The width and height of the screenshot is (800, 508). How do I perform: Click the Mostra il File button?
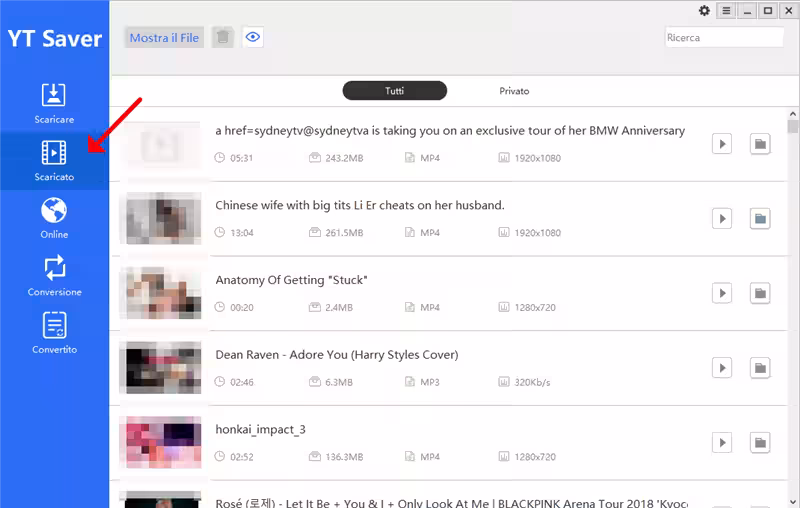164,38
